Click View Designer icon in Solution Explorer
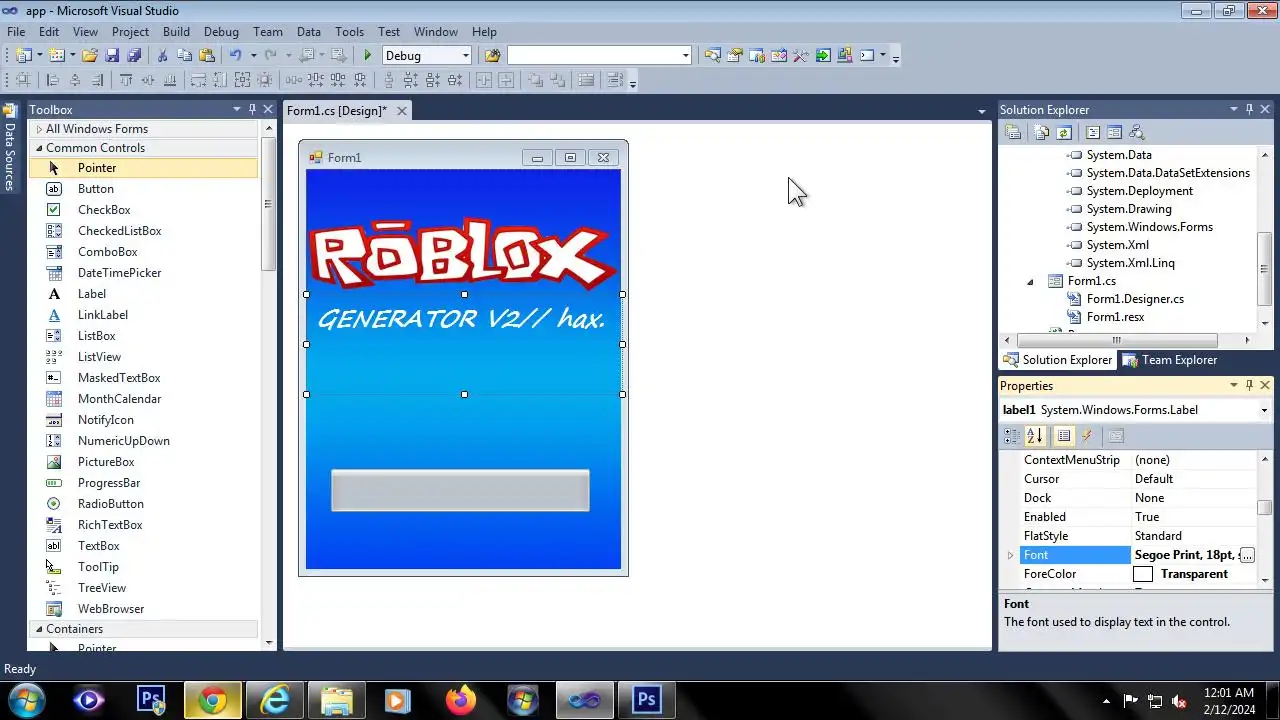Image resolution: width=1280 pixels, height=720 pixels. point(1114,132)
